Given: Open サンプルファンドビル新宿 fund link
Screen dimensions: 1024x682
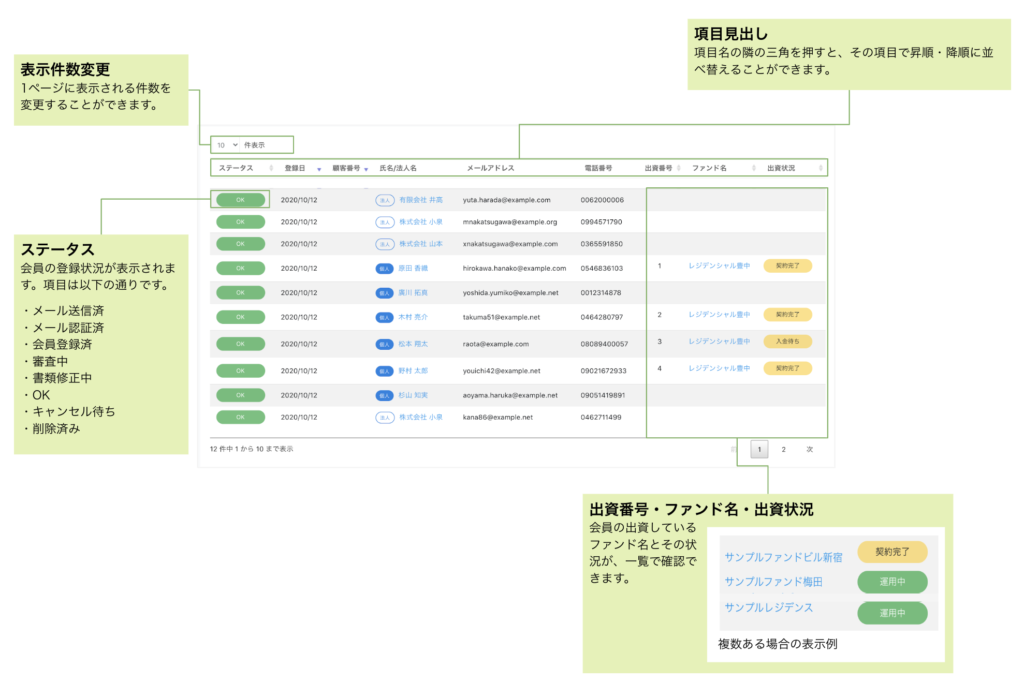Looking at the screenshot, I should [784, 555].
